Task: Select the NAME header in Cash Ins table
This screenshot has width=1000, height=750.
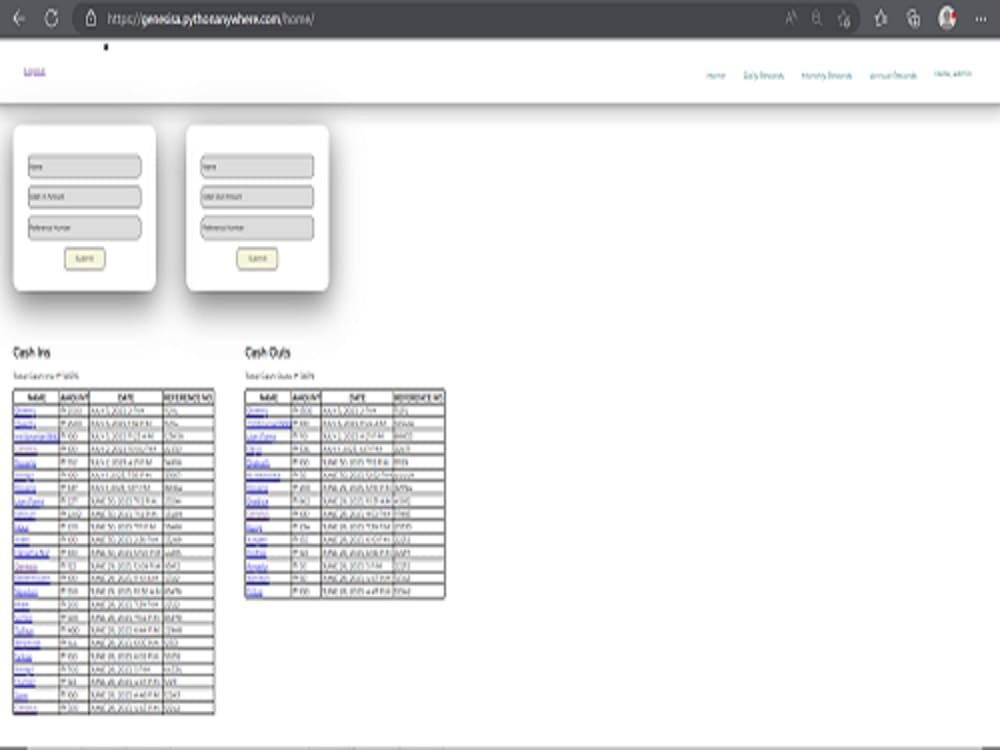Action: (36, 397)
